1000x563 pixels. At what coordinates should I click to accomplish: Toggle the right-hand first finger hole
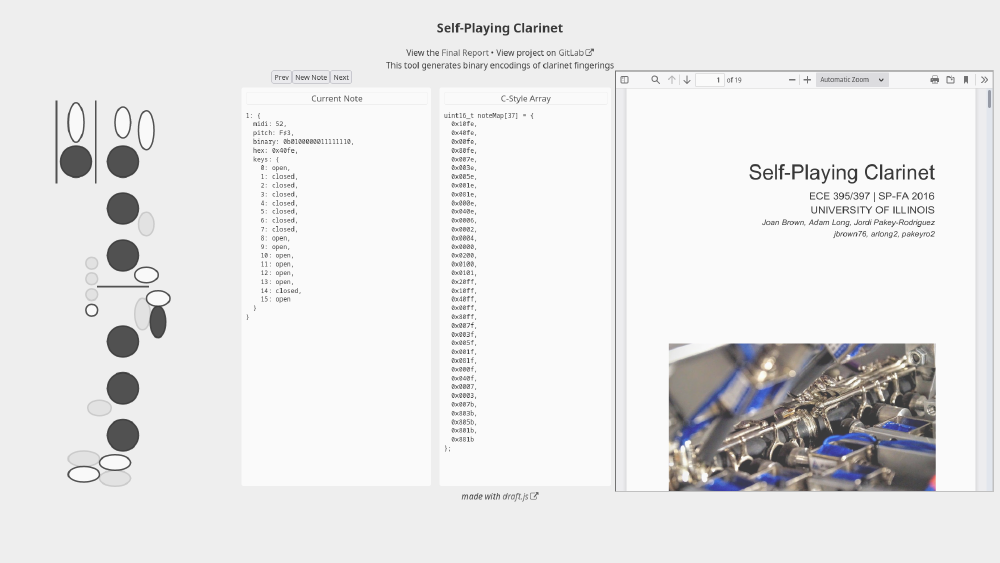click(122, 342)
